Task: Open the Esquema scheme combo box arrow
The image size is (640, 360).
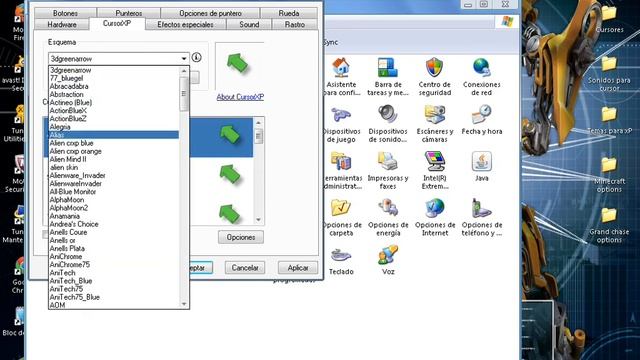Action: pos(184,59)
